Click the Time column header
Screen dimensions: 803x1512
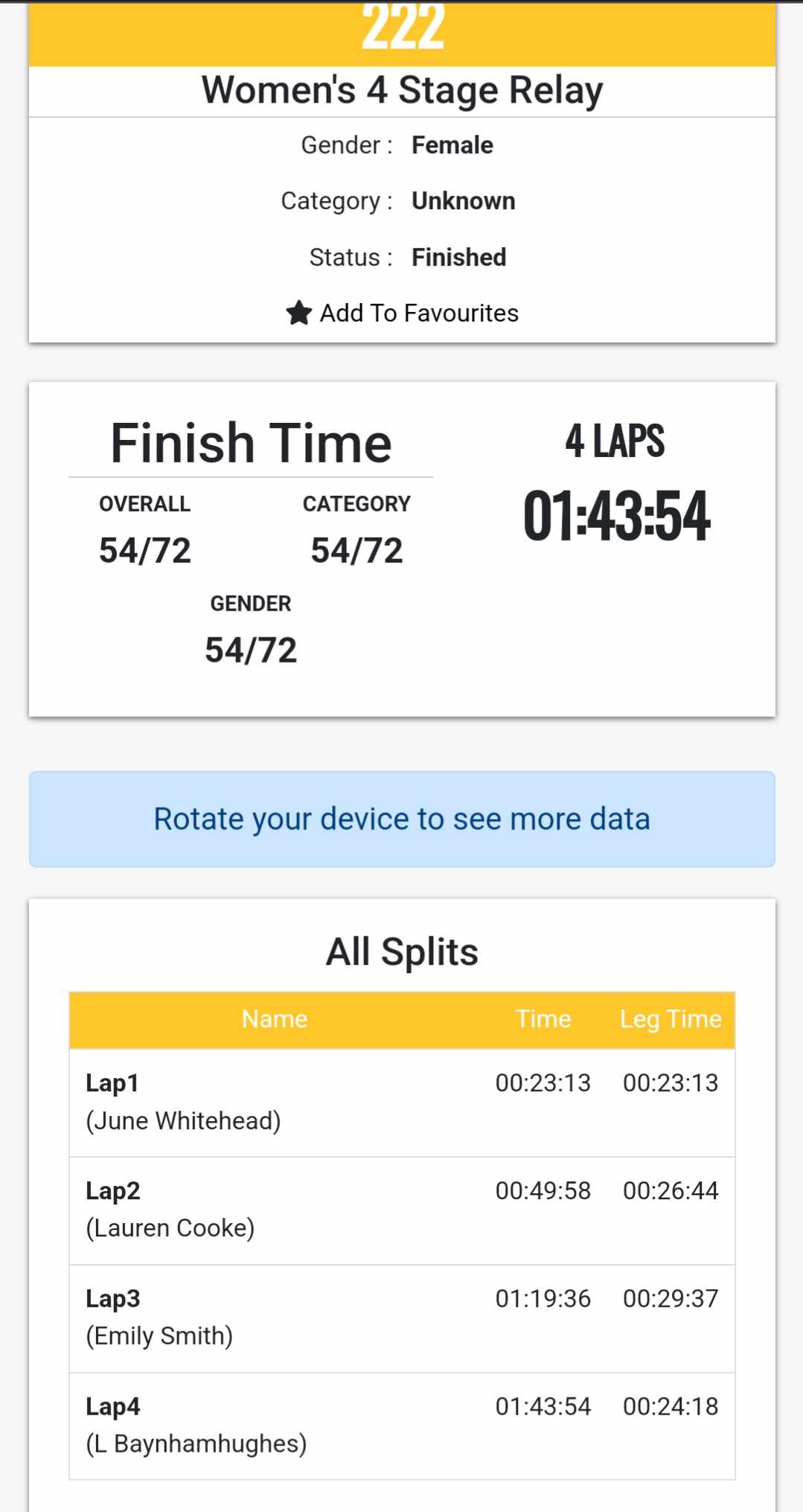click(x=543, y=1019)
